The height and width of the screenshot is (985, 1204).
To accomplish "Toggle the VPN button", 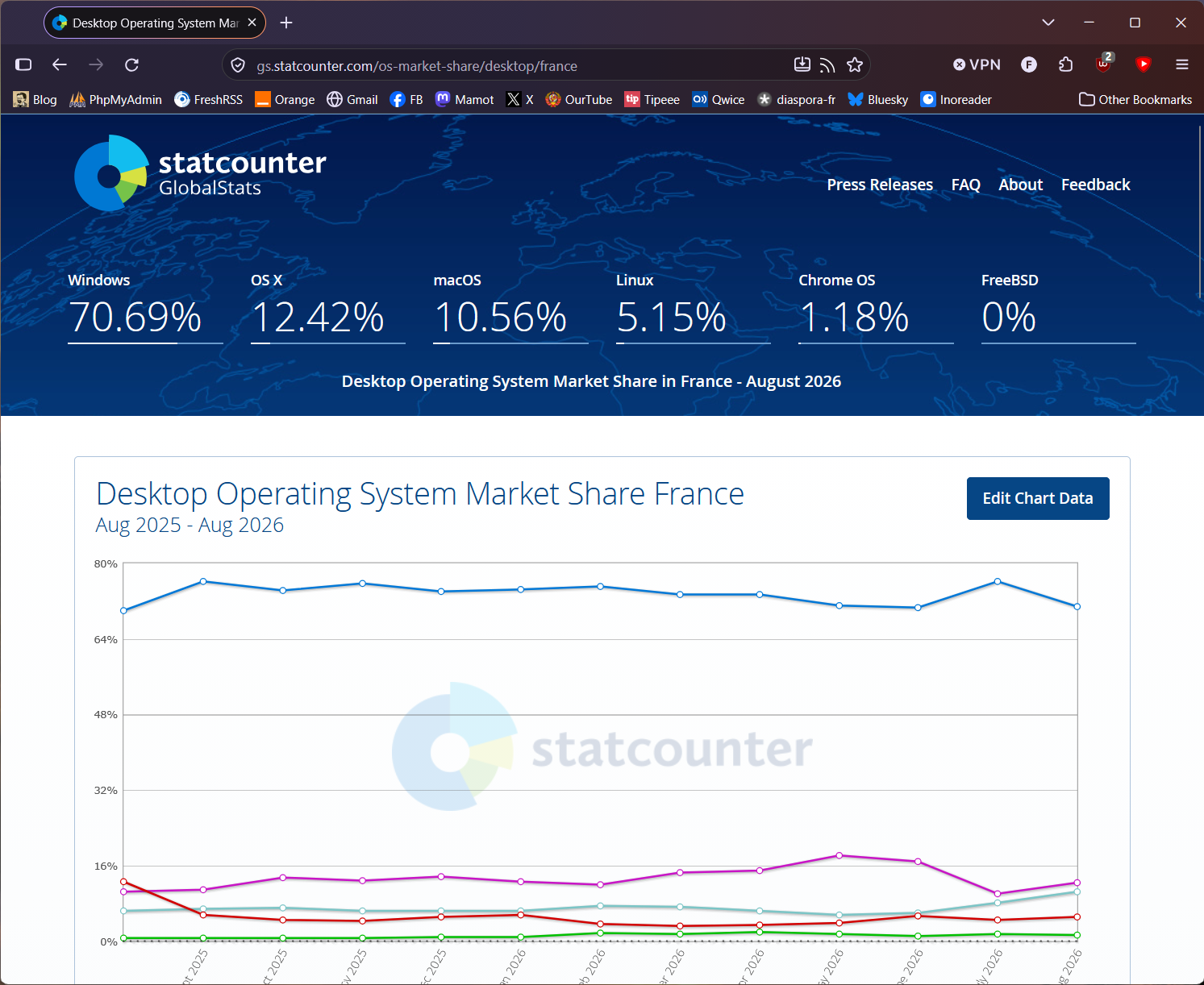I will tap(977, 64).
